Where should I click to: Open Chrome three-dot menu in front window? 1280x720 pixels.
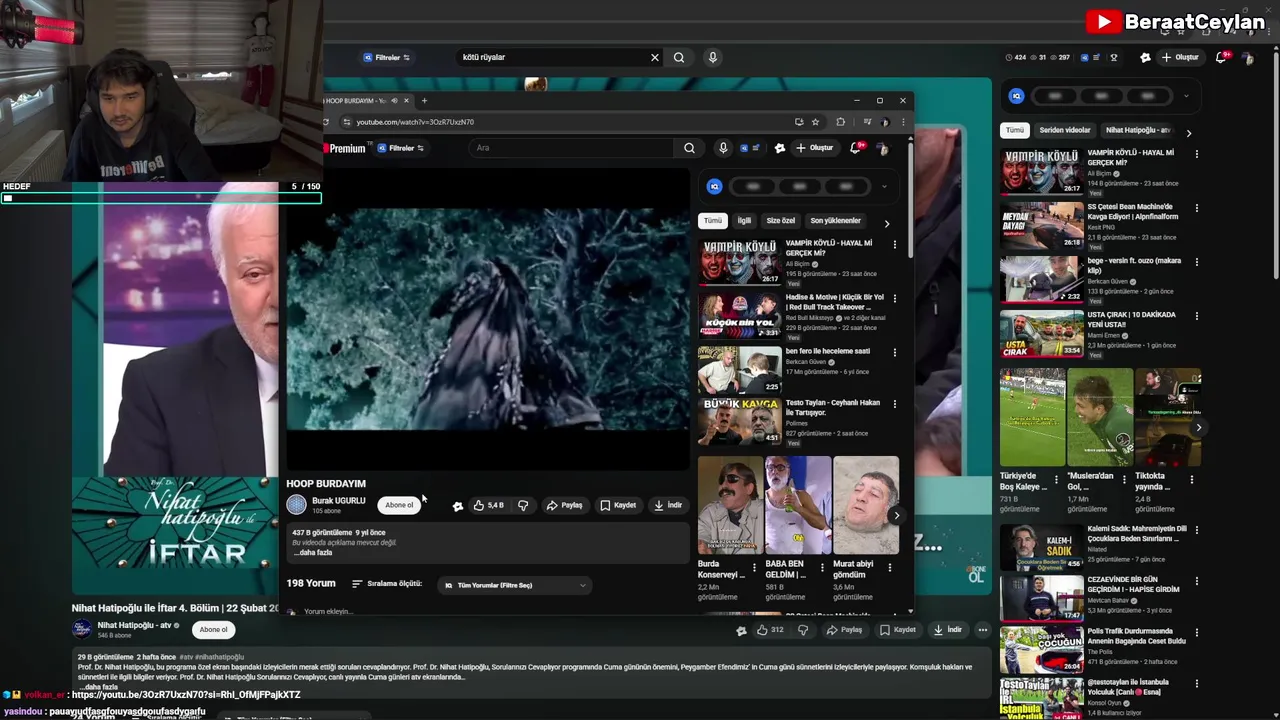(x=903, y=122)
